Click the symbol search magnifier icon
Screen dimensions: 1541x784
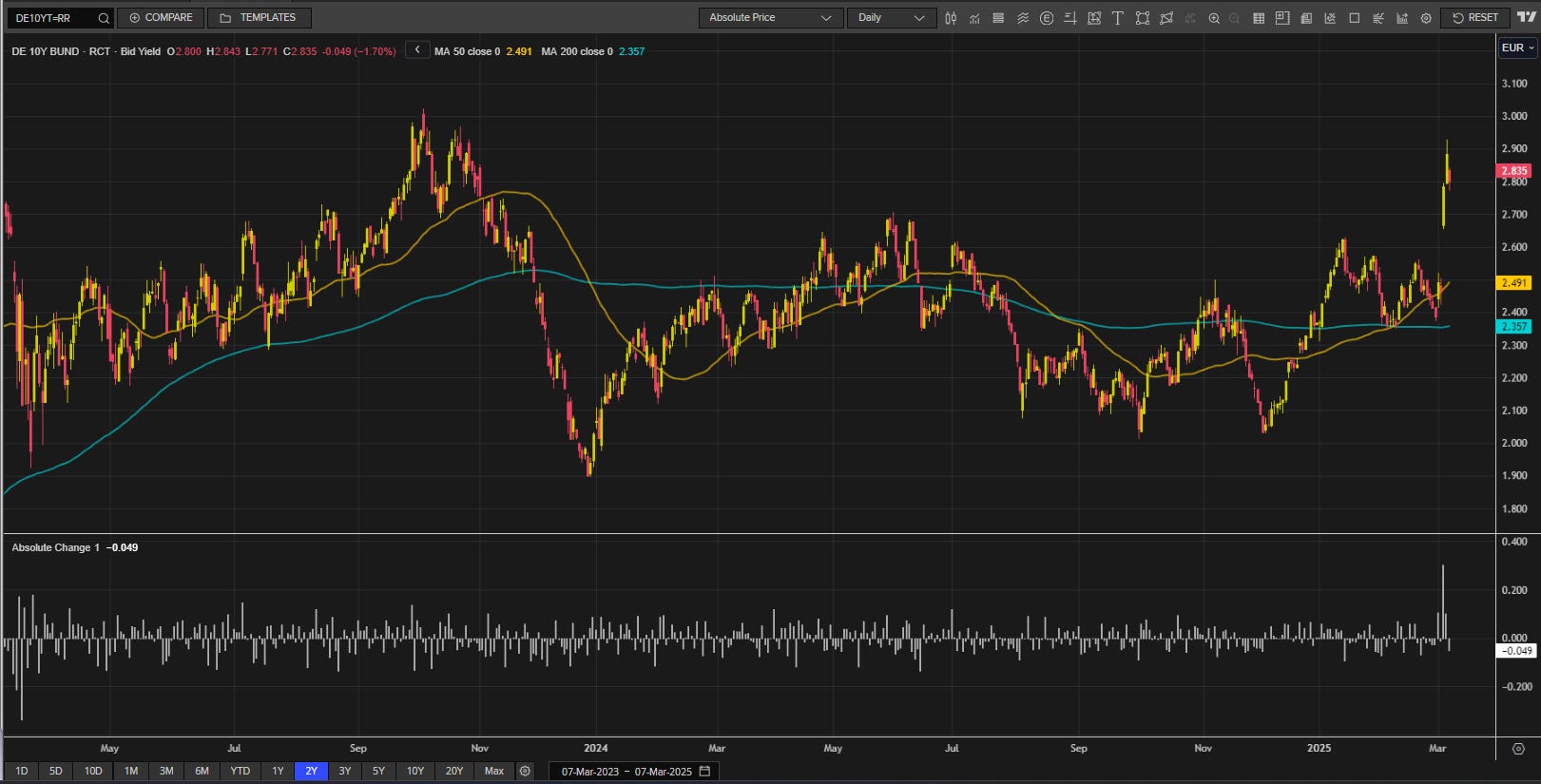[x=104, y=18]
